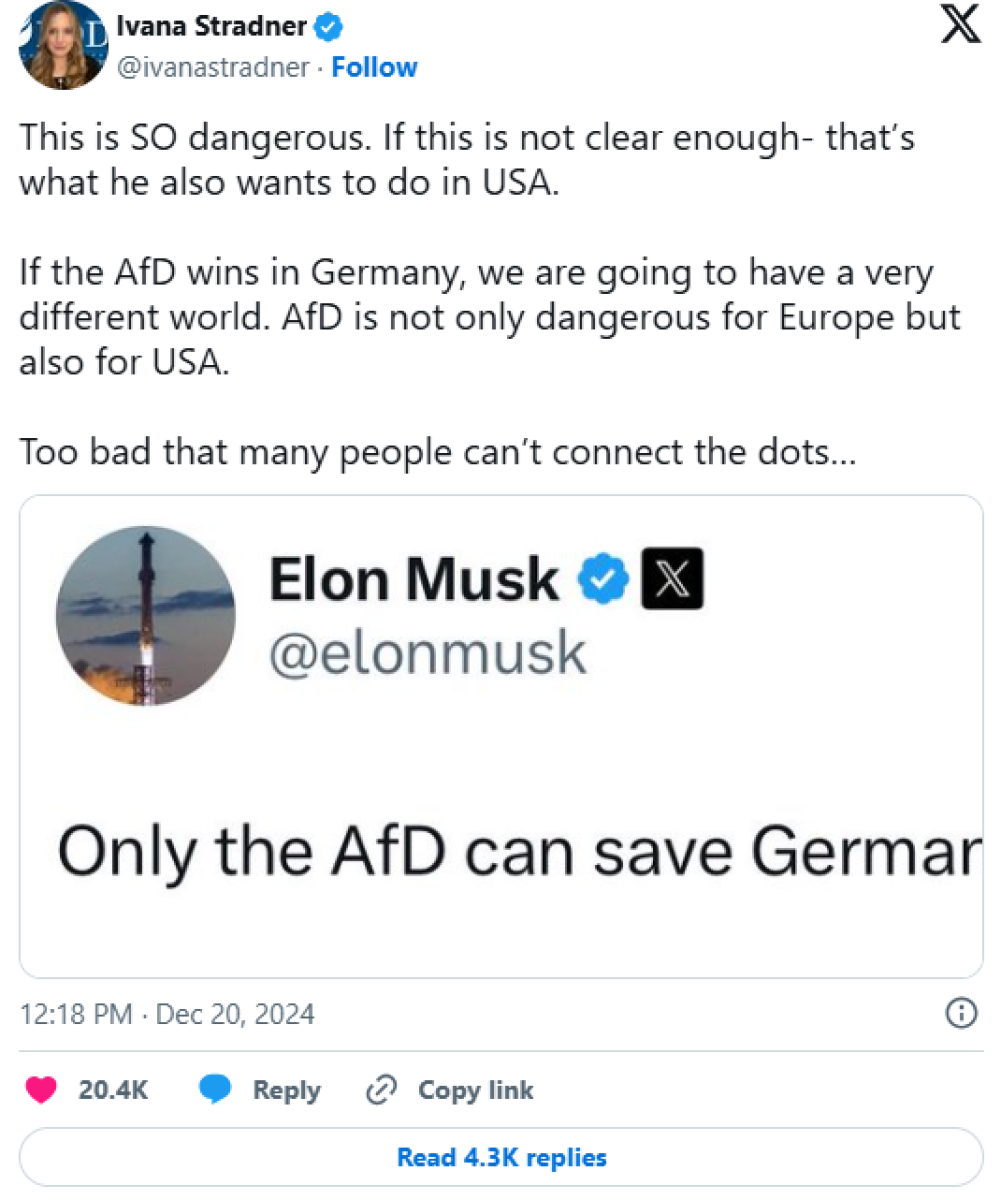The width and height of the screenshot is (1001, 1200).
Task: Open Ivana Stradner's profile picture
Action: point(63,47)
